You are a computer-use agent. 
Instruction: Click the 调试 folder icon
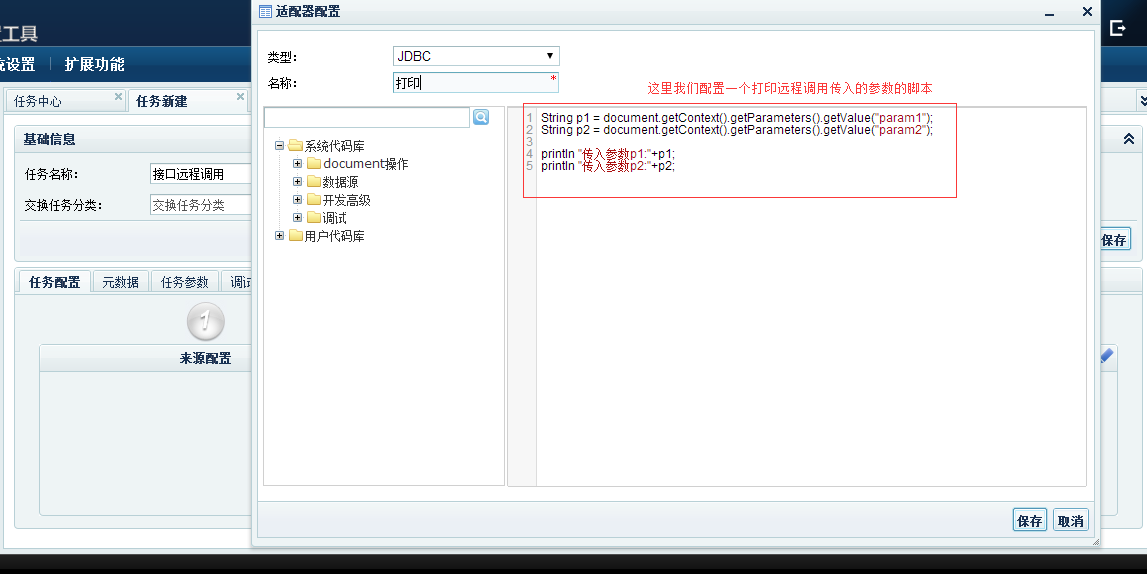pos(314,217)
